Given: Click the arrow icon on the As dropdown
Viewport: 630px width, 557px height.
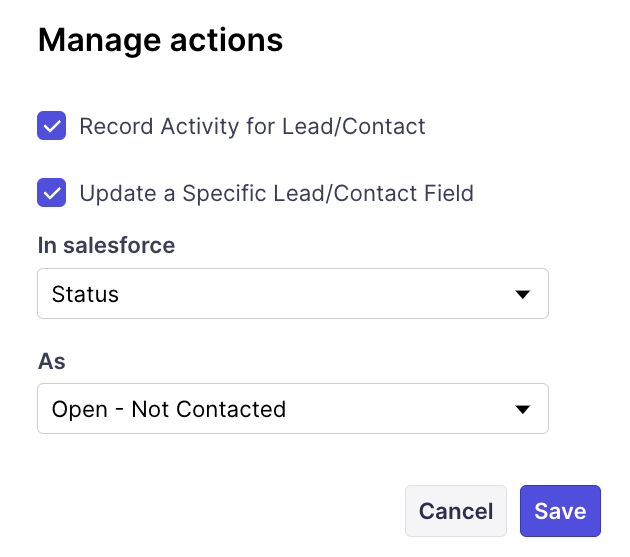Looking at the screenshot, I should pyautogui.click(x=521, y=410).
